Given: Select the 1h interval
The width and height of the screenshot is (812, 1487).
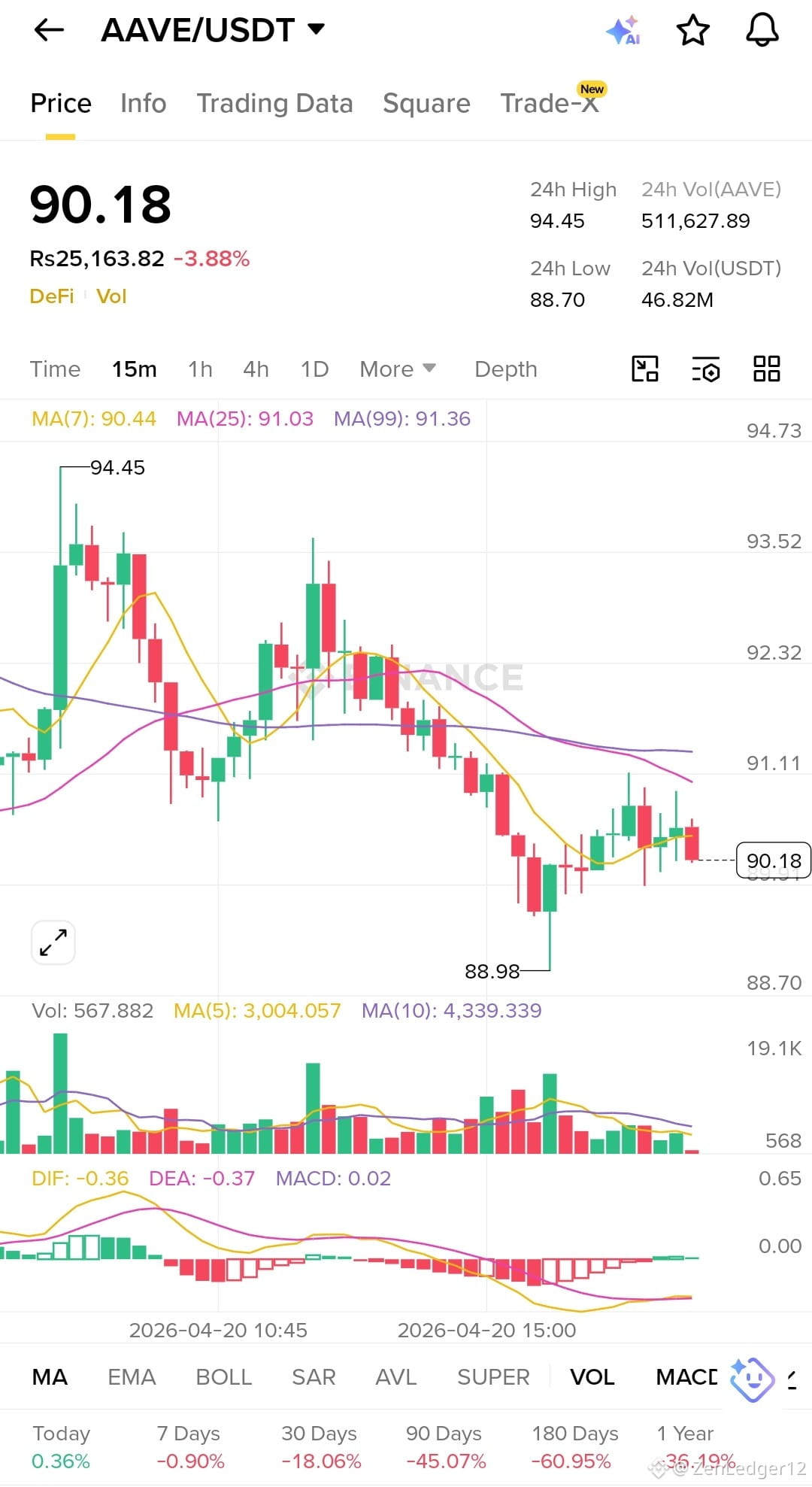Looking at the screenshot, I should pos(200,369).
